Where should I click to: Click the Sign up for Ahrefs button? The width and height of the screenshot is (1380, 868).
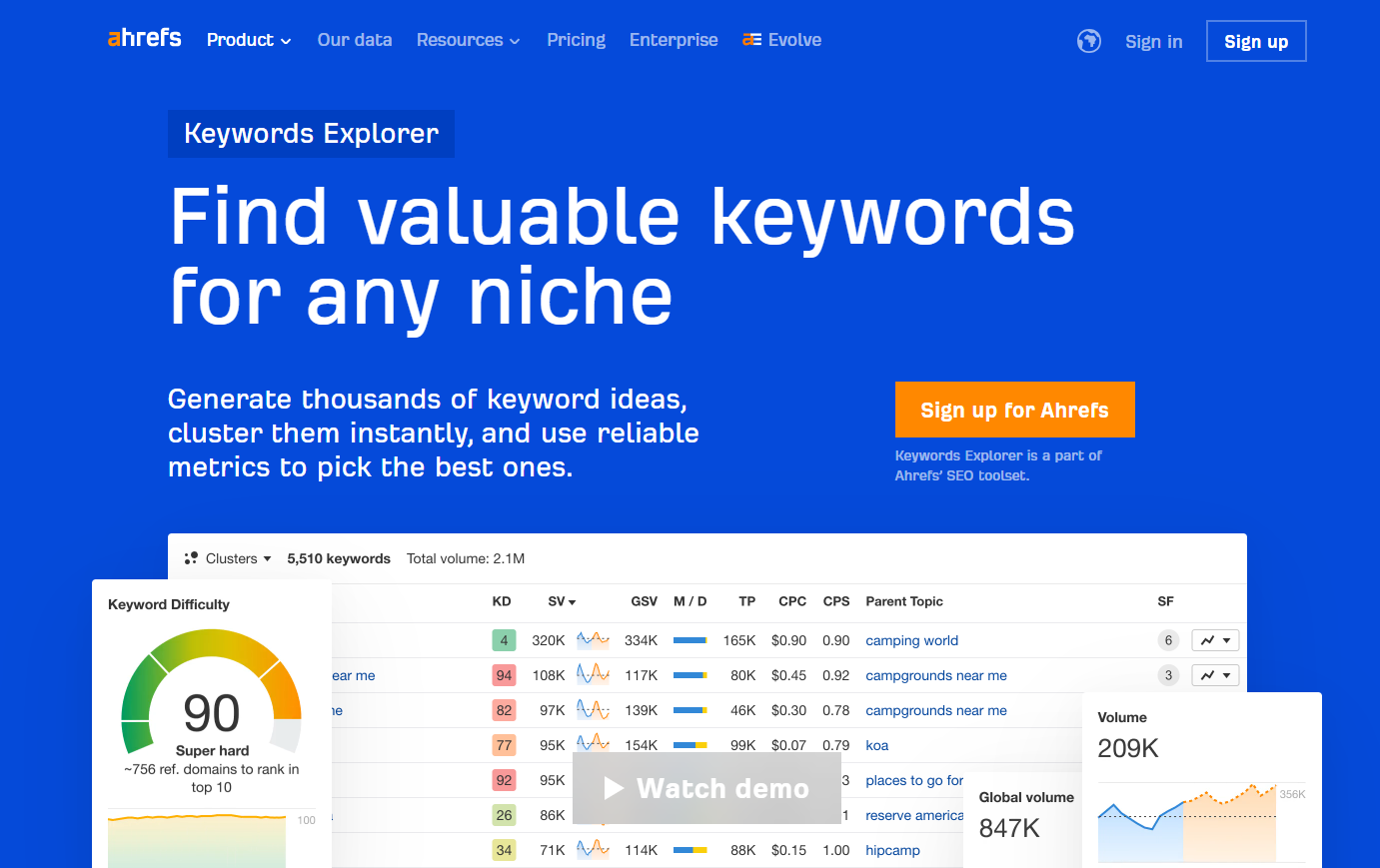(1014, 409)
